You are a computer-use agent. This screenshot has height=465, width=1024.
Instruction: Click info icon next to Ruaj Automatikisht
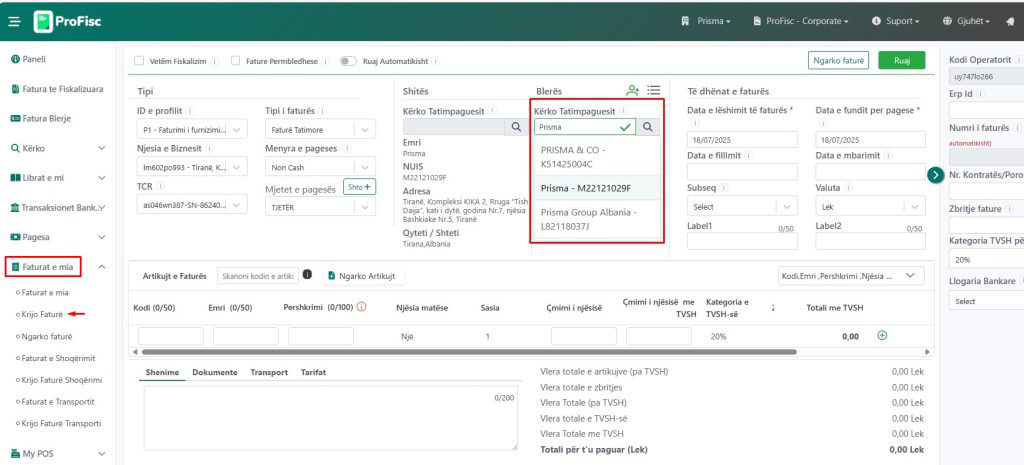pos(436,61)
